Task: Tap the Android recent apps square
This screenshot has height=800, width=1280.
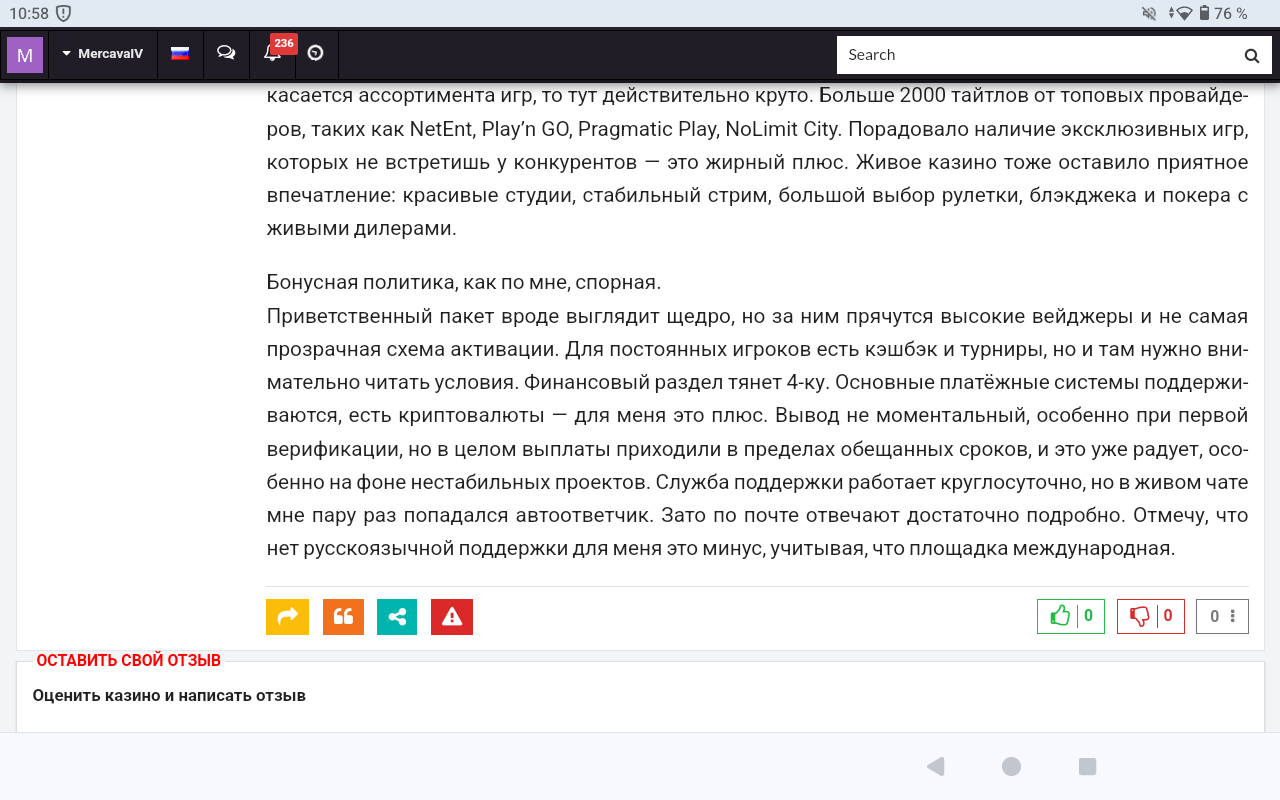Action: (x=1087, y=767)
